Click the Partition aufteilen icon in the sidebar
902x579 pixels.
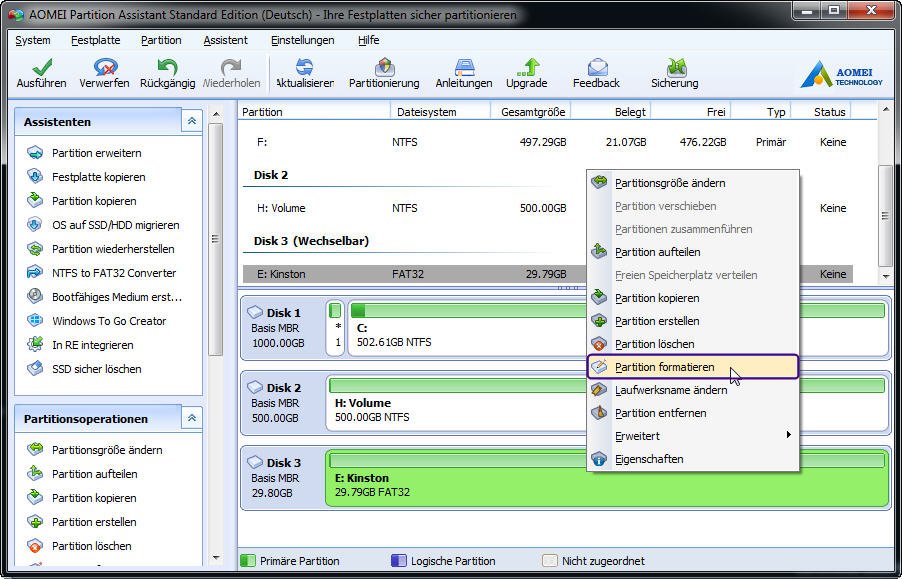[35, 474]
